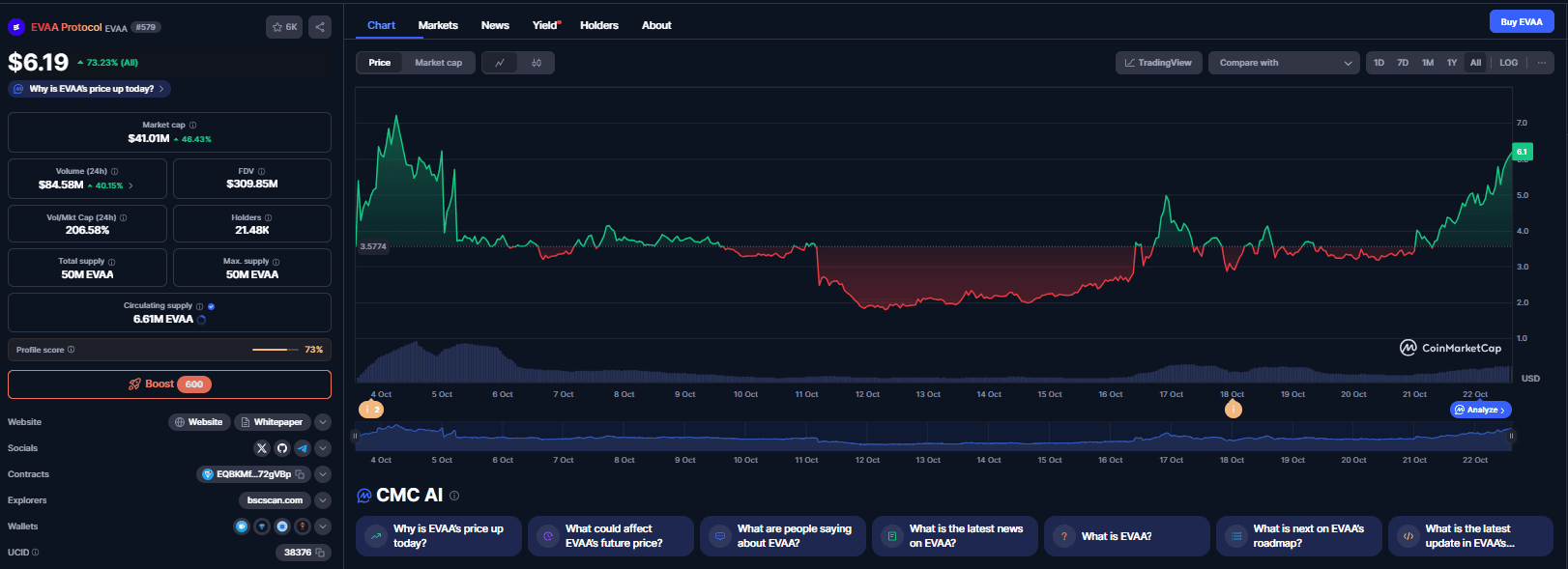This screenshot has height=569, width=1568.
Task: Click the Circulating supply info icon
Action: pos(199,306)
